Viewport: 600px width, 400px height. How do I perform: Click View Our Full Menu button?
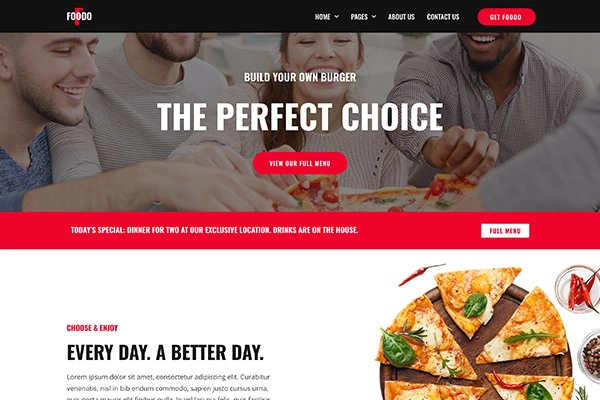click(300, 163)
